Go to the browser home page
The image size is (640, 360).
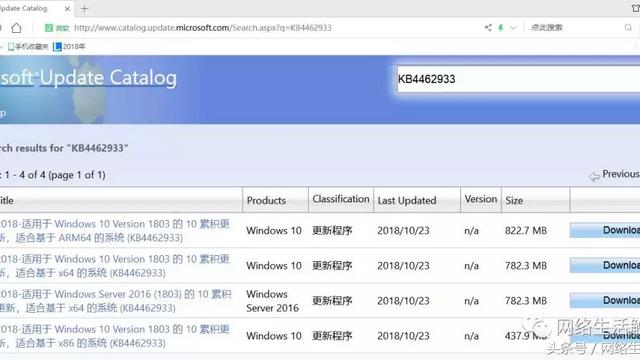[x=16, y=28]
